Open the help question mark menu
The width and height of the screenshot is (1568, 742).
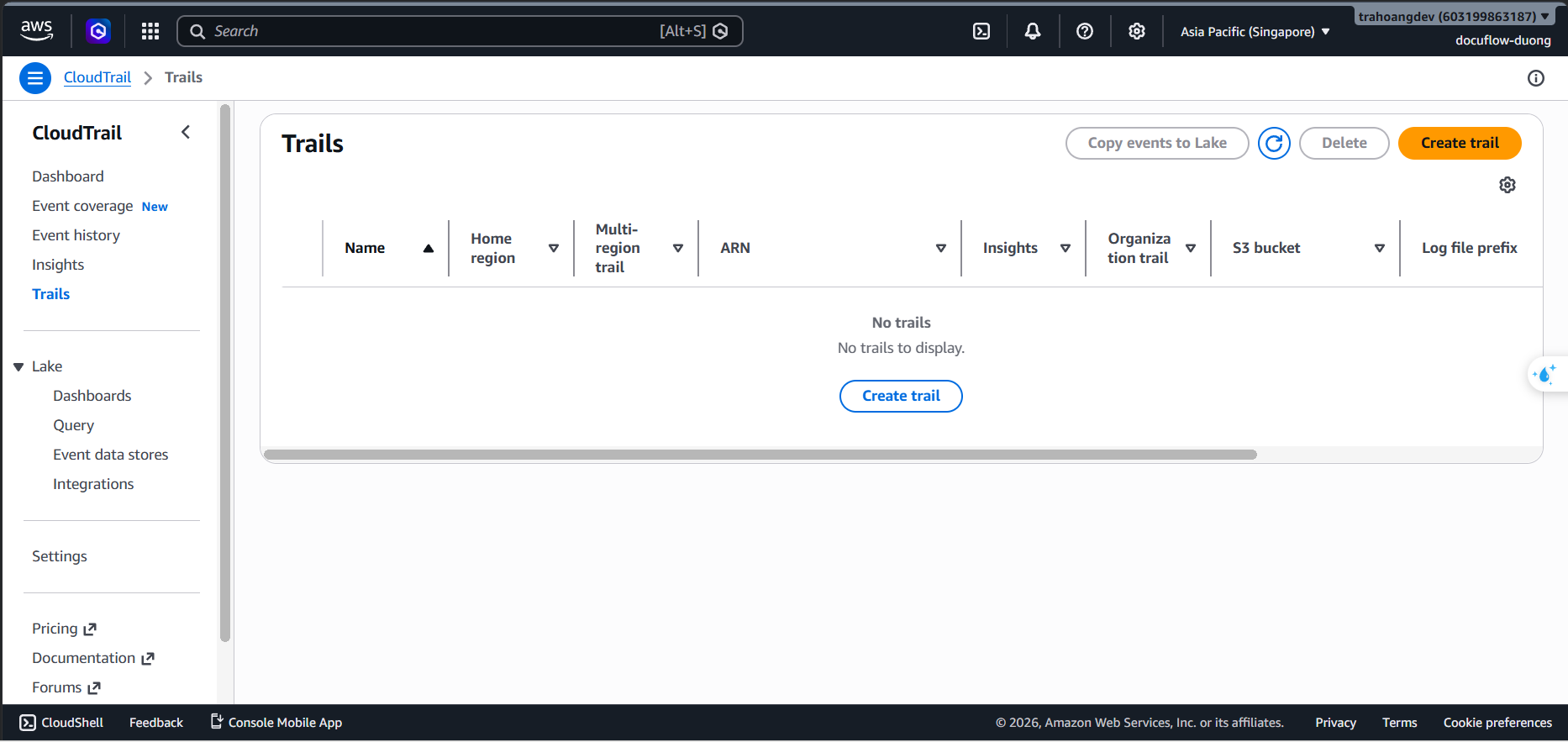(x=1085, y=31)
